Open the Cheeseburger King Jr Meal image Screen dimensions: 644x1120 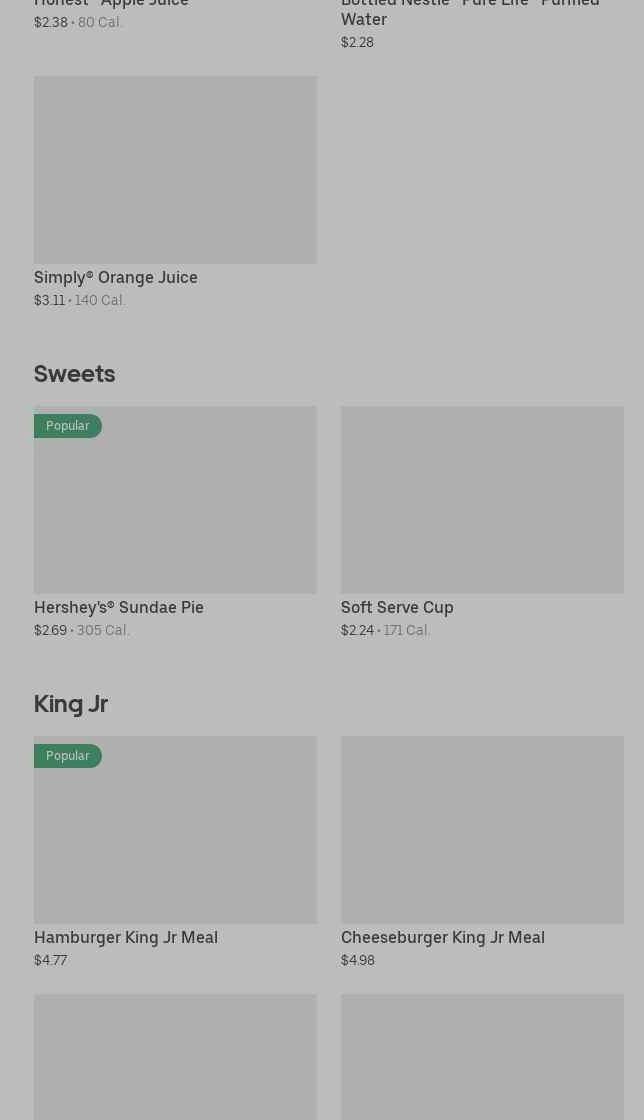482,830
